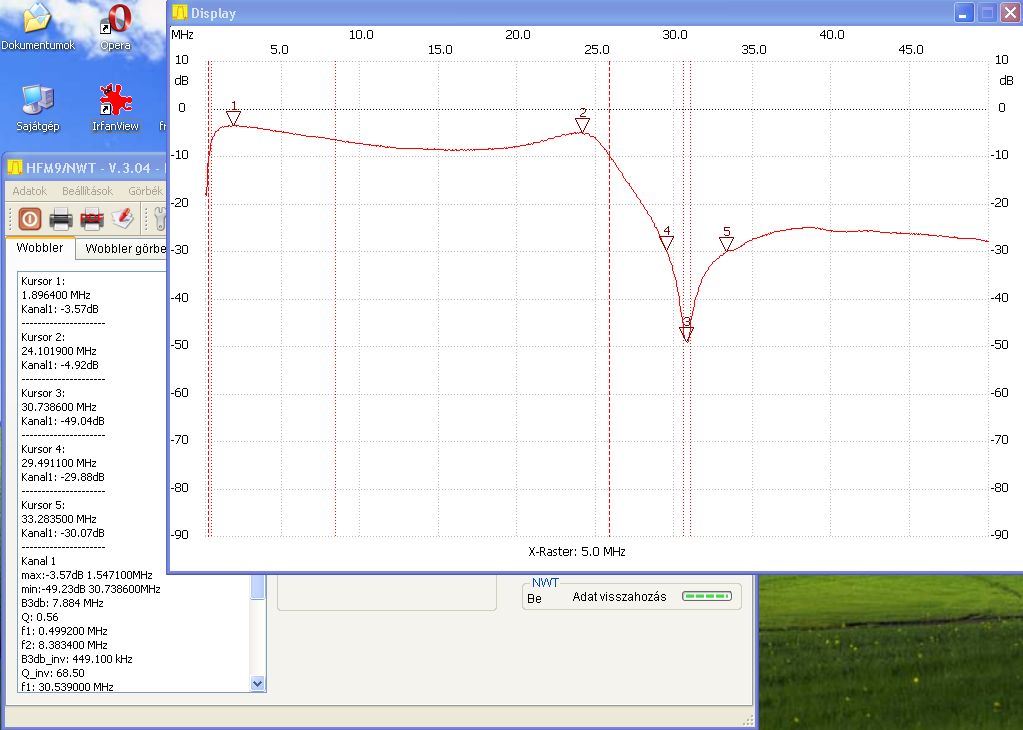Image resolution: width=1023 pixels, height=730 pixels.
Task: Click cursor marker 1 on the curve
Action: [234, 118]
